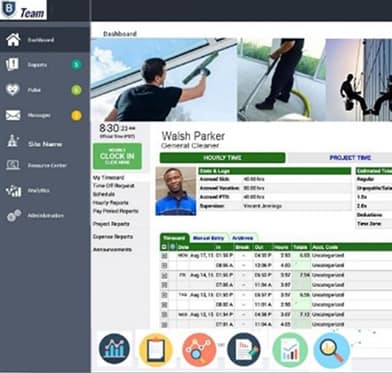Open Analytics in the left sidebar

click(x=39, y=190)
